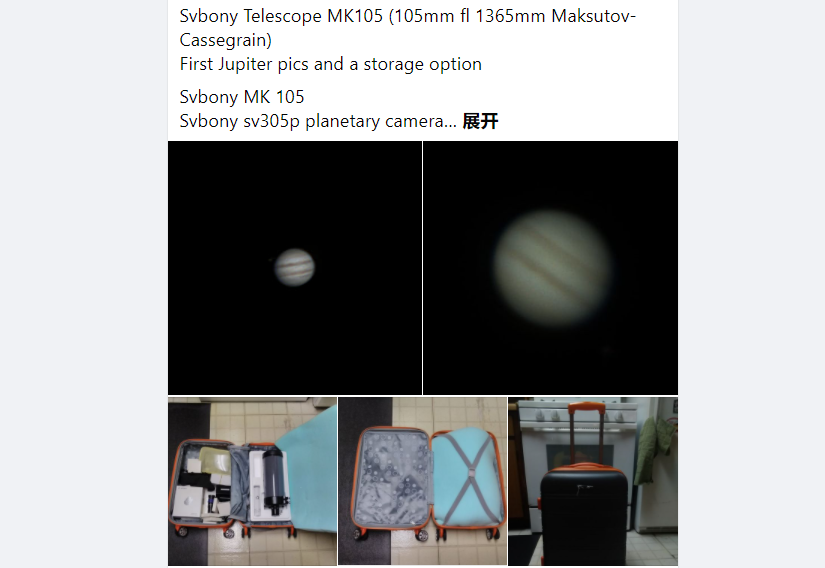Open the large close-up Jupiter photo
Screen dimensions: 825x568
pyautogui.click(x=550, y=268)
